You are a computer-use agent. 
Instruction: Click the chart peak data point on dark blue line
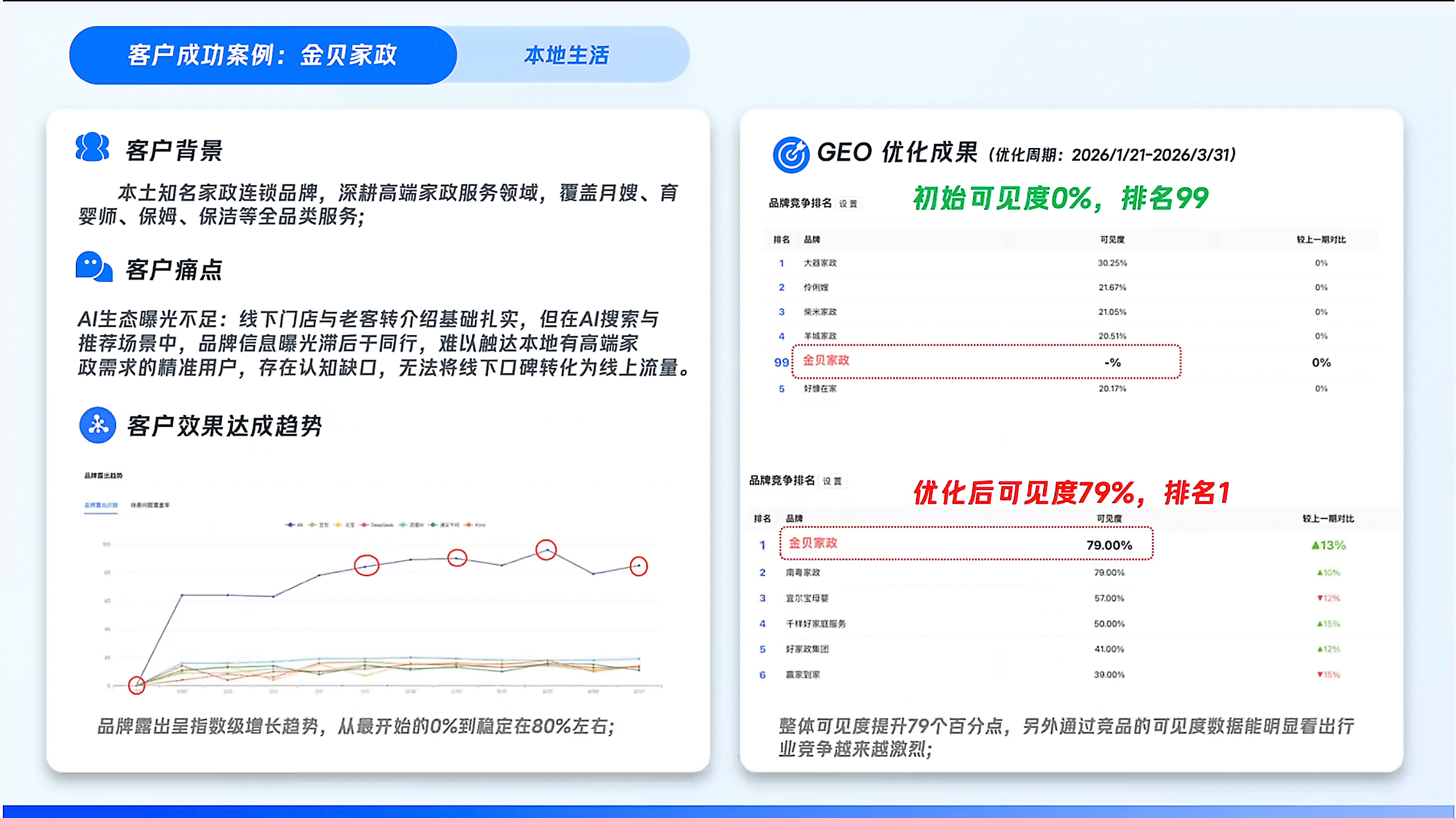coord(546,550)
